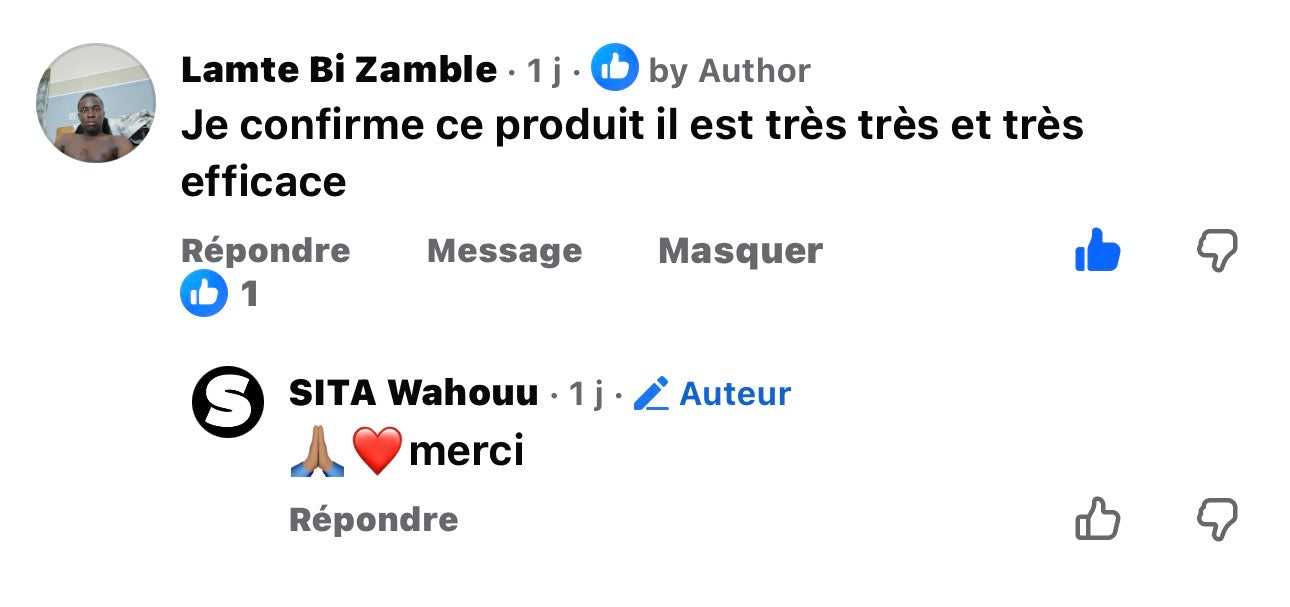Dislike Lamte Bi Zamble's comment
This screenshot has height=607, width=1290.
point(1218,250)
